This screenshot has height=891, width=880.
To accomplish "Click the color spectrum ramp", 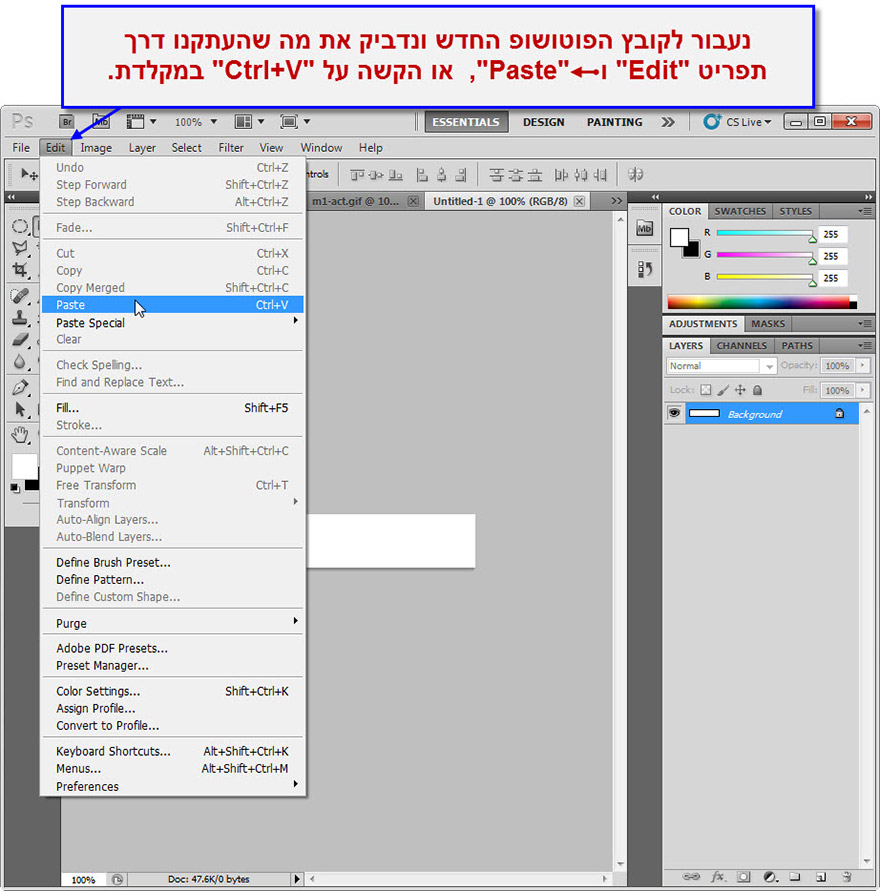I will (x=762, y=302).
